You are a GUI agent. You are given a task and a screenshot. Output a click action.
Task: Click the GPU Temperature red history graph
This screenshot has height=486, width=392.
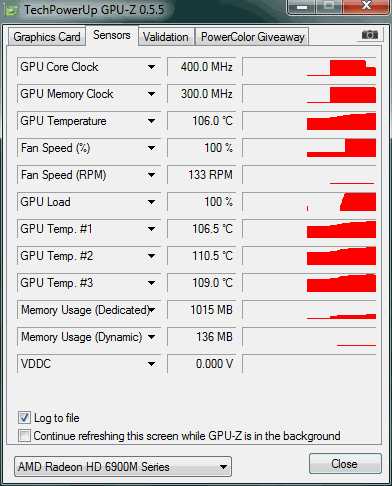(309, 121)
